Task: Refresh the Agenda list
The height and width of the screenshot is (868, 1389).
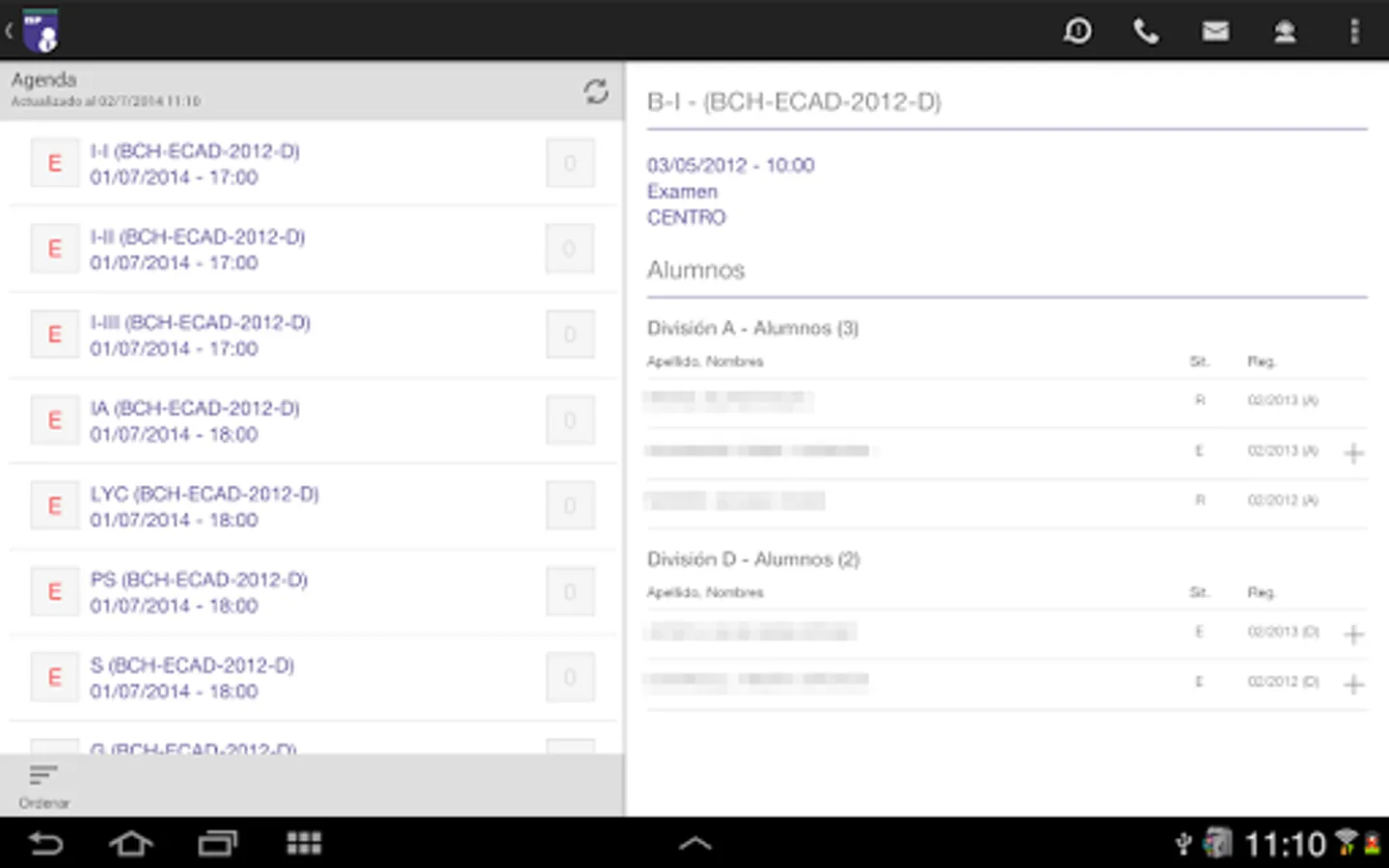Action: pos(596,92)
